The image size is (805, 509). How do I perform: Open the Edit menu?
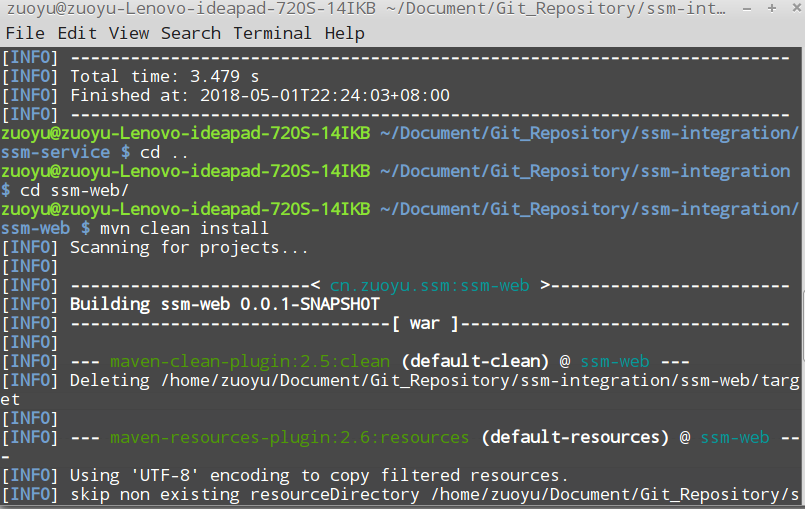pyautogui.click(x=77, y=33)
